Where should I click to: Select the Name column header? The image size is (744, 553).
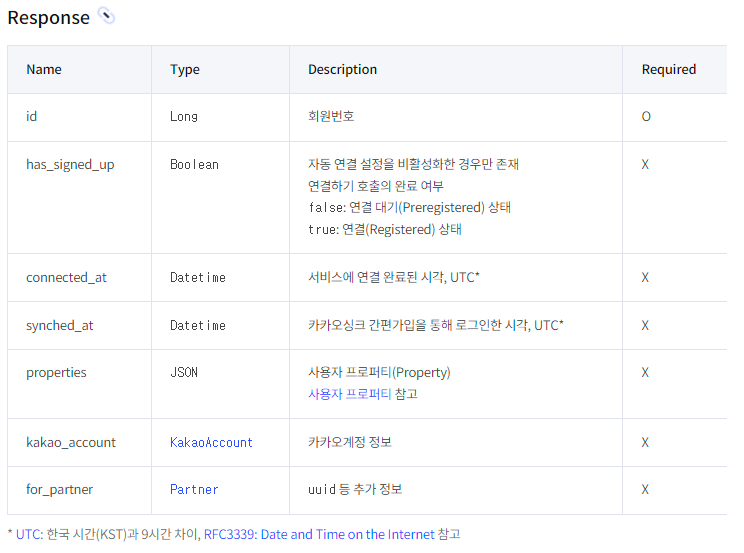(44, 70)
